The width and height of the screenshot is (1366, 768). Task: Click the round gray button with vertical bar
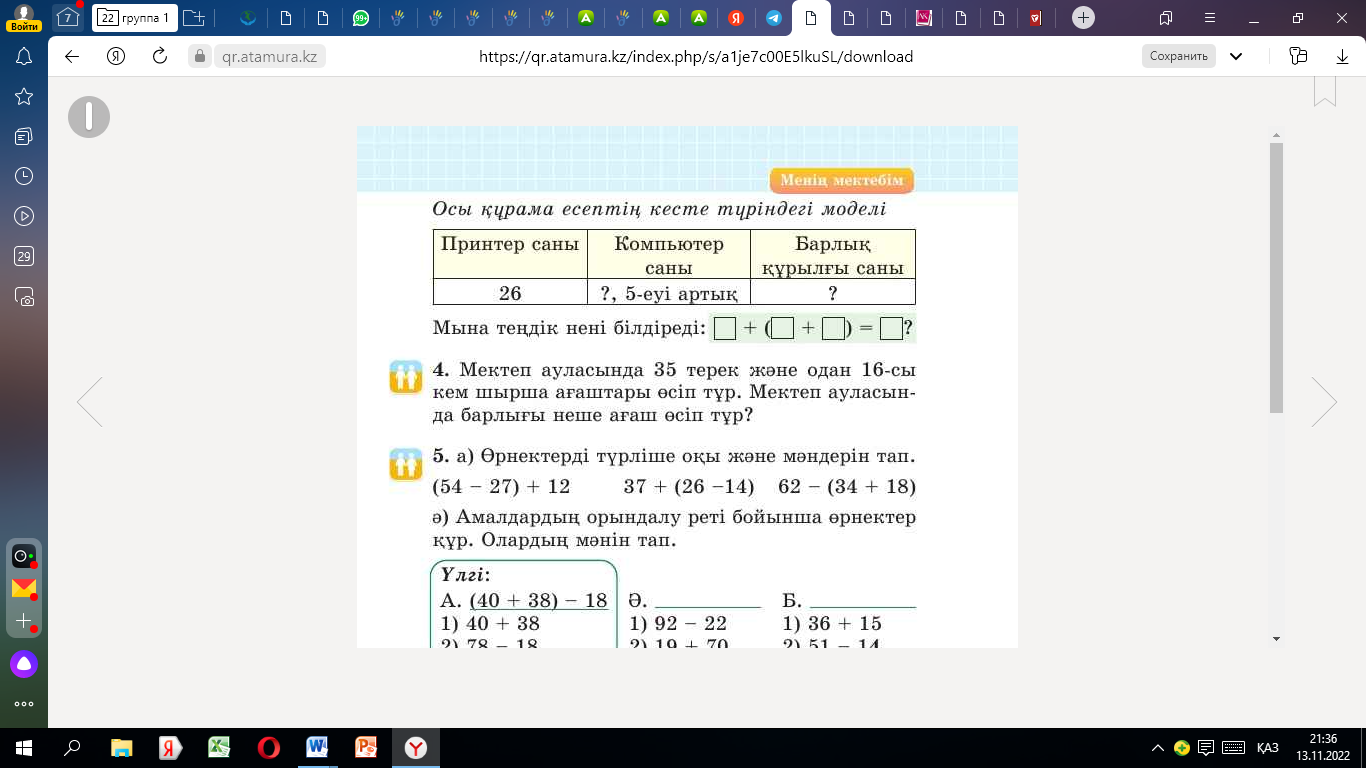[x=89, y=117]
